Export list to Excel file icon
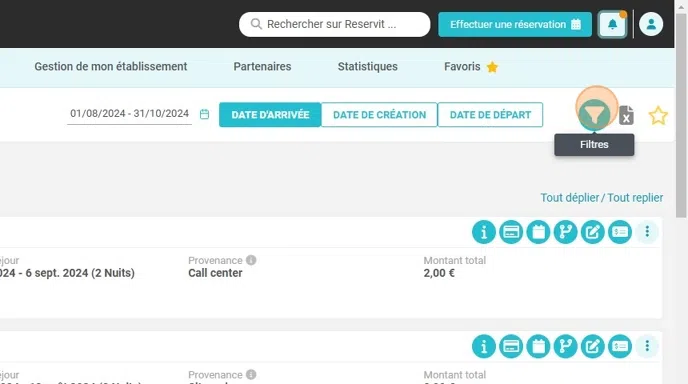The width and height of the screenshot is (688, 384). click(x=627, y=115)
